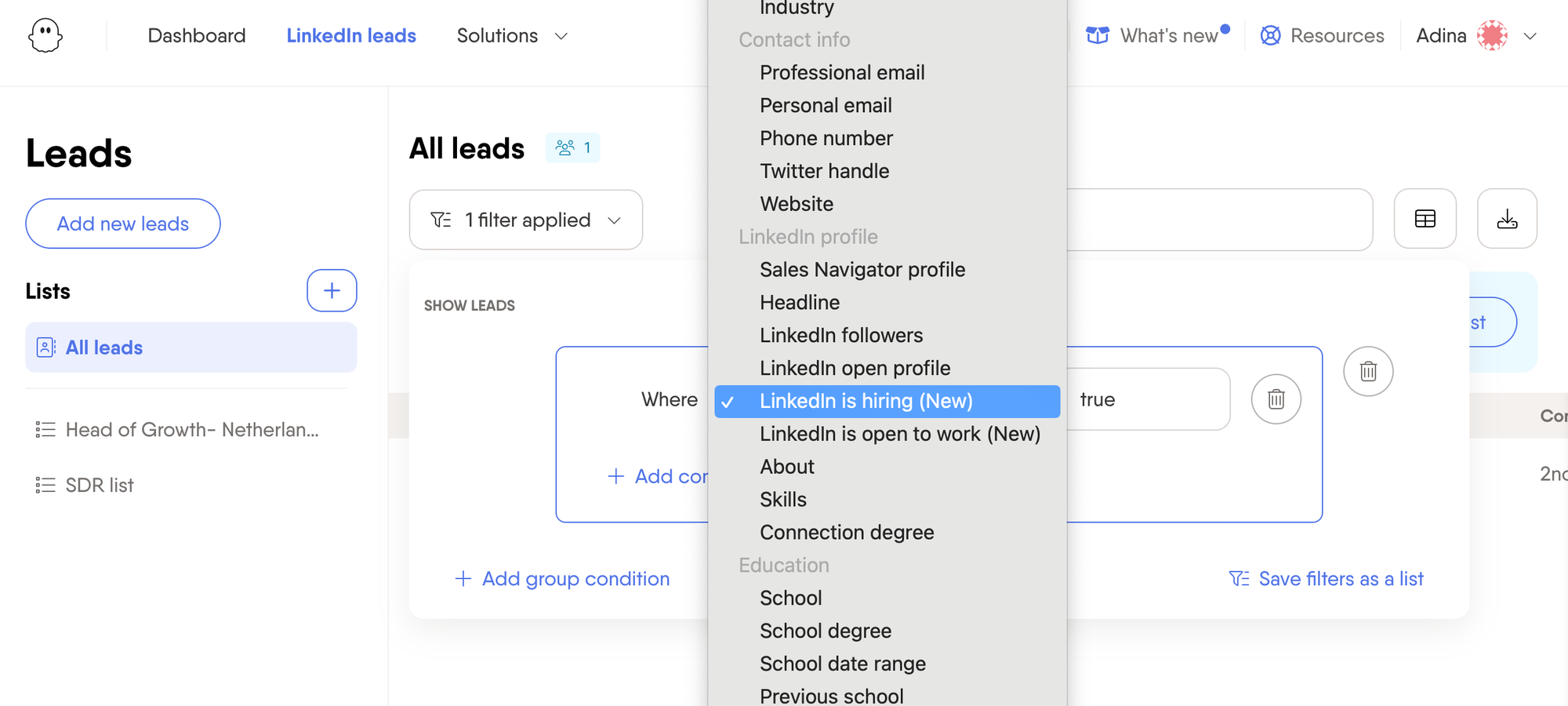The width and height of the screenshot is (1568, 706).
Task: Select the LinkedIn open profile filter
Action: coord(855,367)
